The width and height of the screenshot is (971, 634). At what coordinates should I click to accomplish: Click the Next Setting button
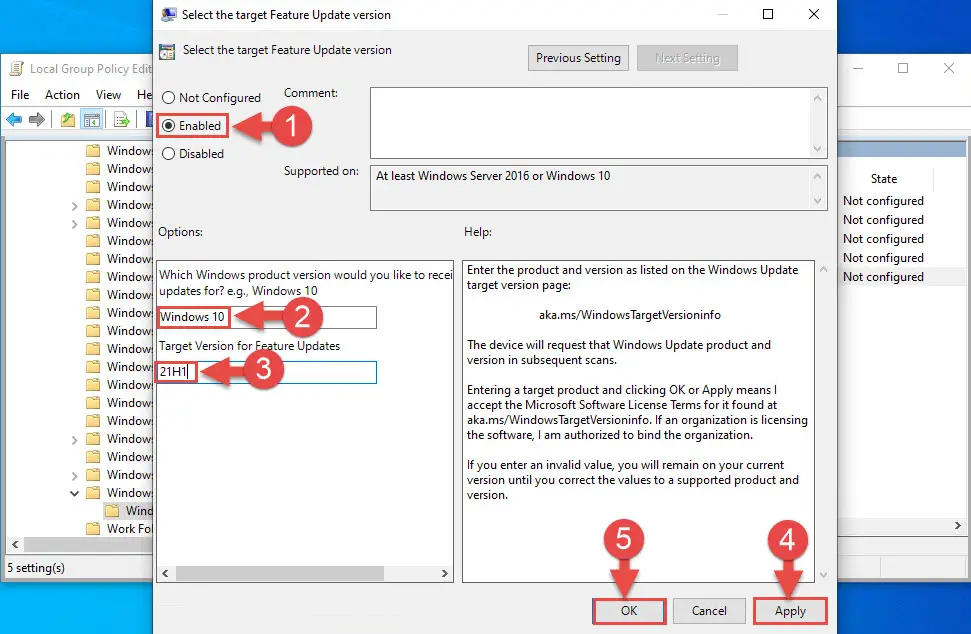(x=687, y=58)
